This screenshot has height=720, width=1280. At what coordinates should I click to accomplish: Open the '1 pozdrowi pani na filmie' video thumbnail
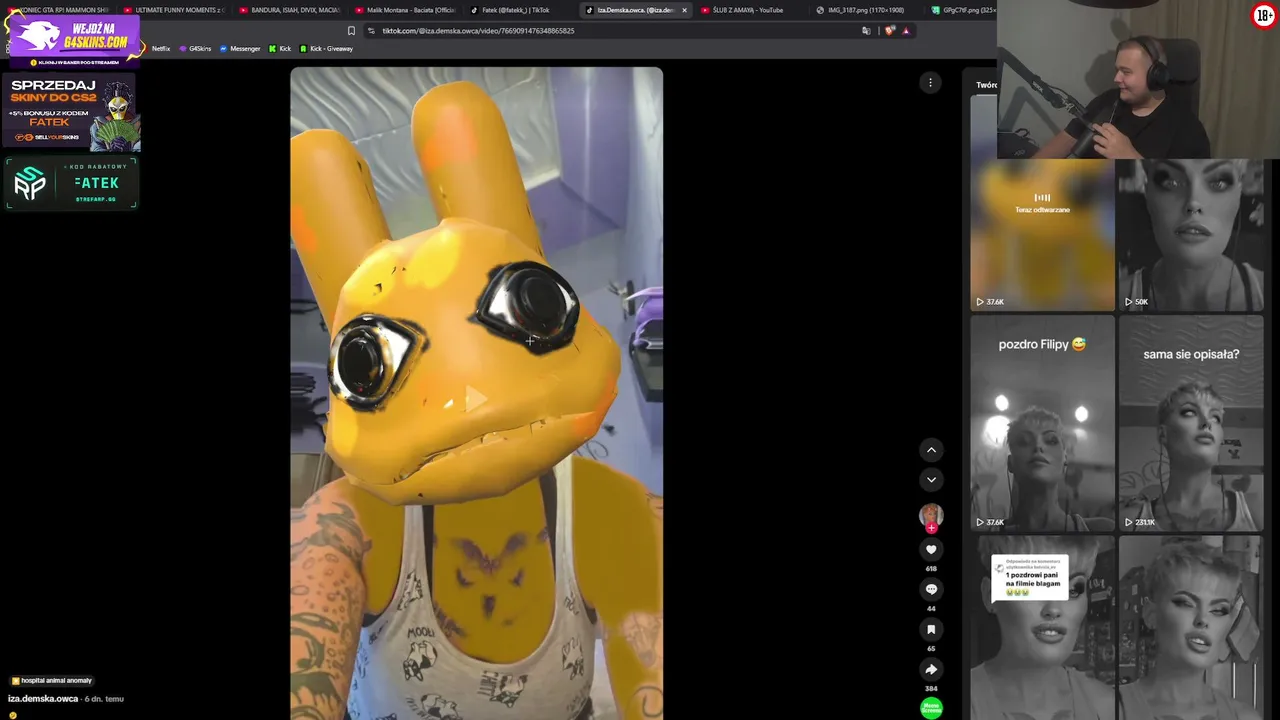point(1042,628)
